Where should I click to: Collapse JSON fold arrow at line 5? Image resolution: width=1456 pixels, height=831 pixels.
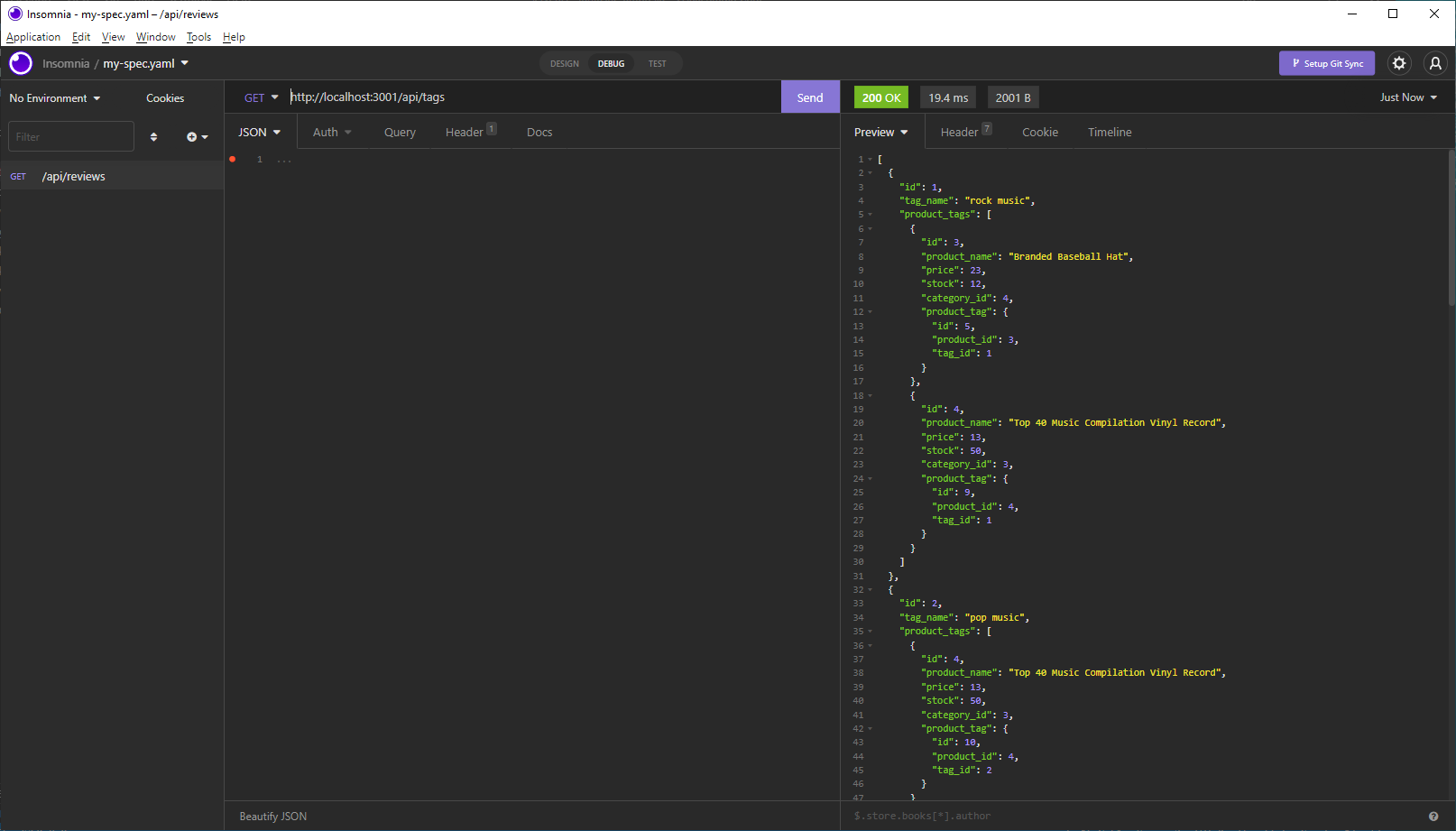[871, 215]
